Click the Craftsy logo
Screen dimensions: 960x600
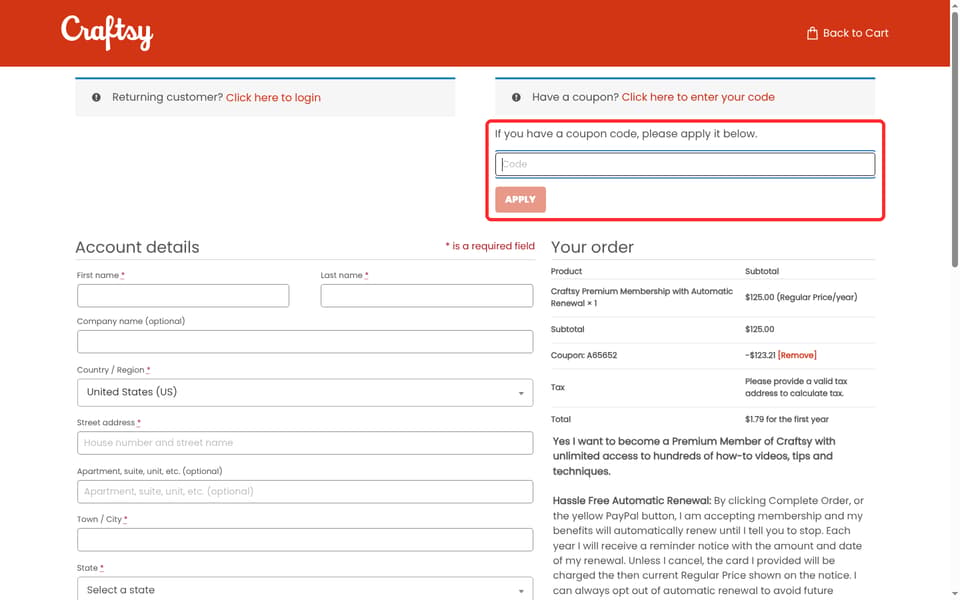pyautogui.click(x=107, y=32)
